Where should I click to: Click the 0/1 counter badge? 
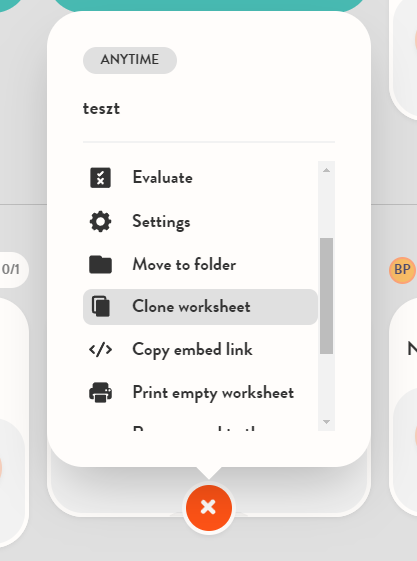[11, 269]
